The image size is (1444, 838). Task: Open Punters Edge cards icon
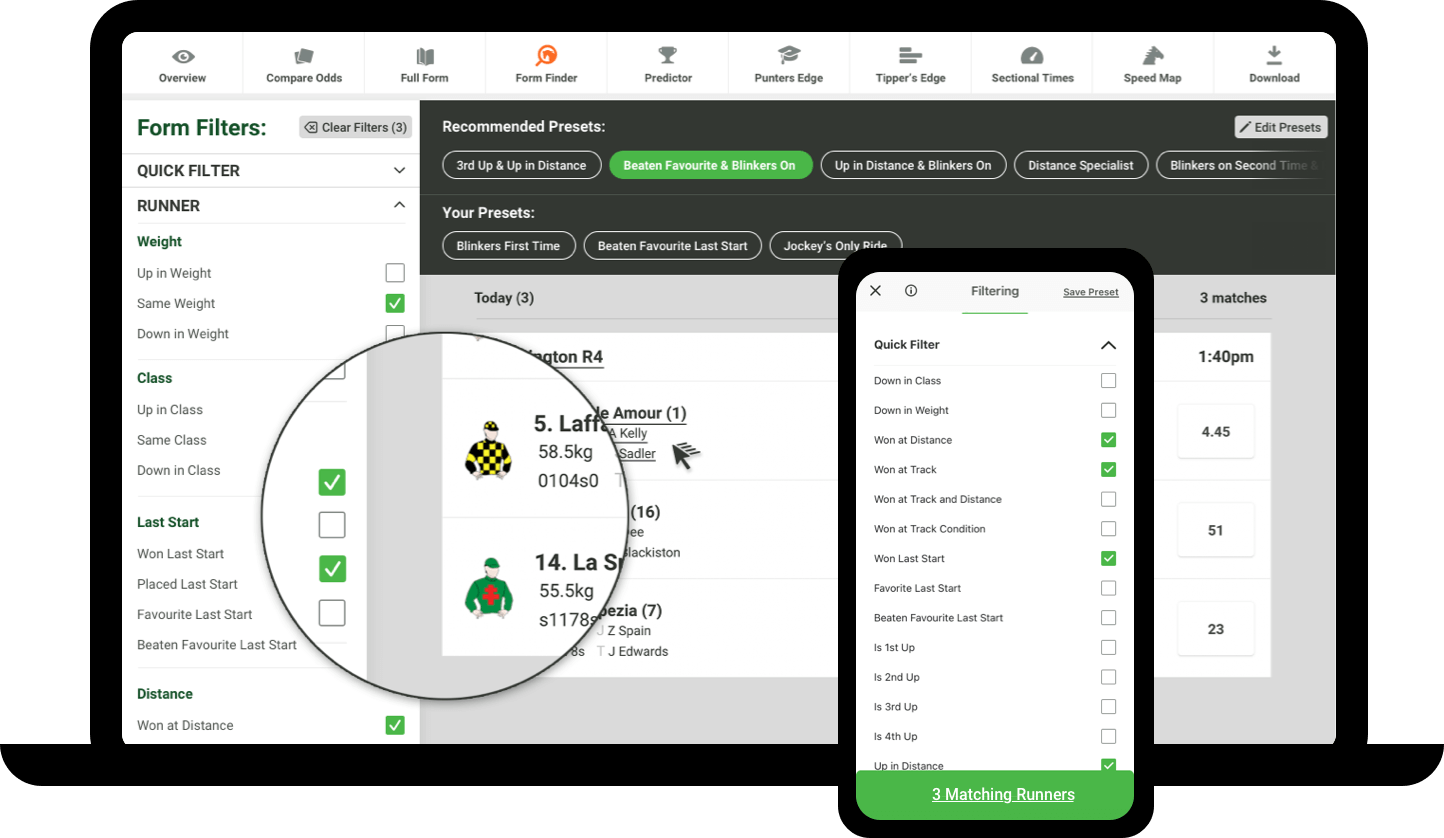click(x=788, y=55)
